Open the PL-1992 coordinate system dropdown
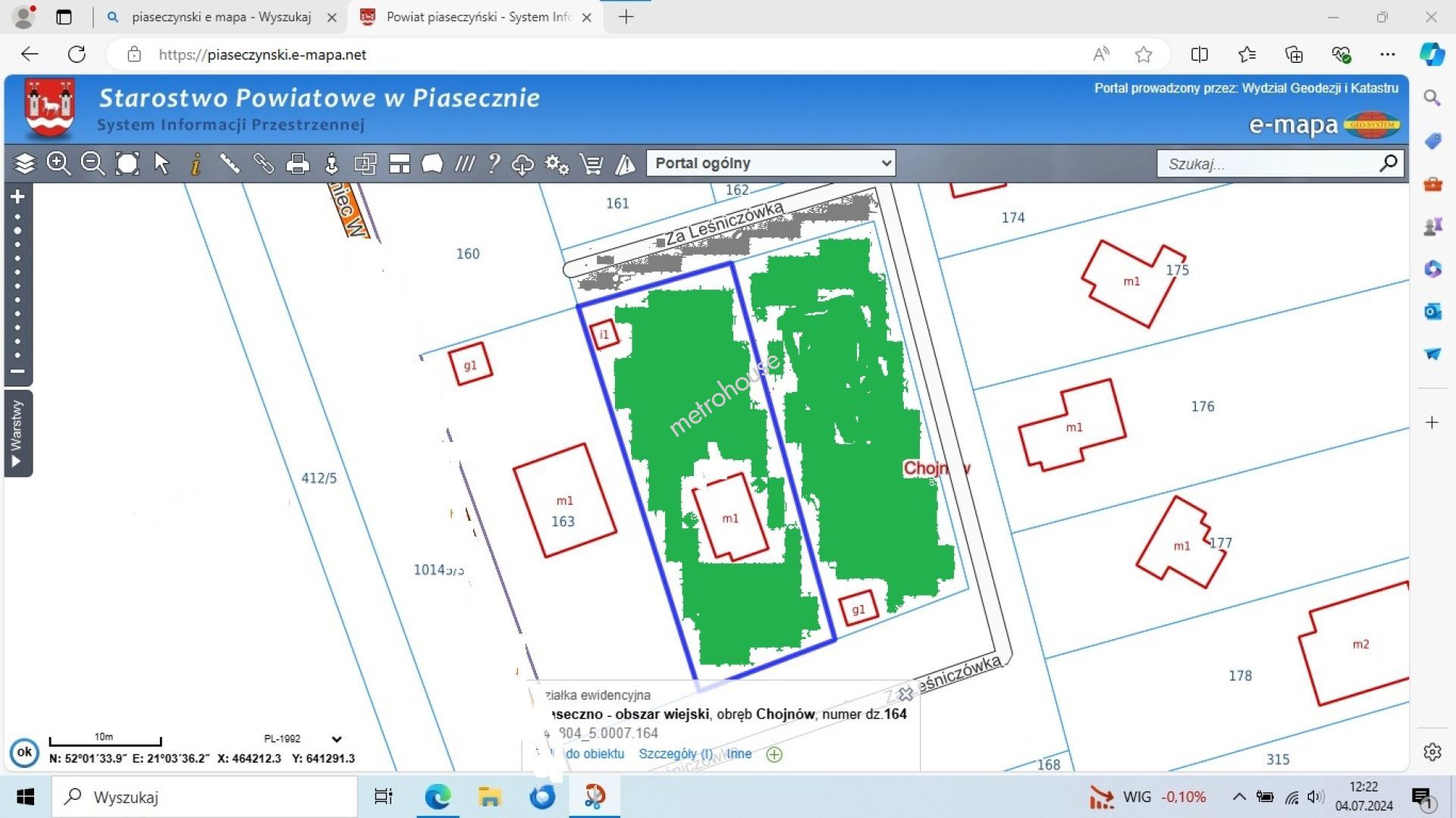1456x818 pixels. pyautogui.click(x=336, y=738)
